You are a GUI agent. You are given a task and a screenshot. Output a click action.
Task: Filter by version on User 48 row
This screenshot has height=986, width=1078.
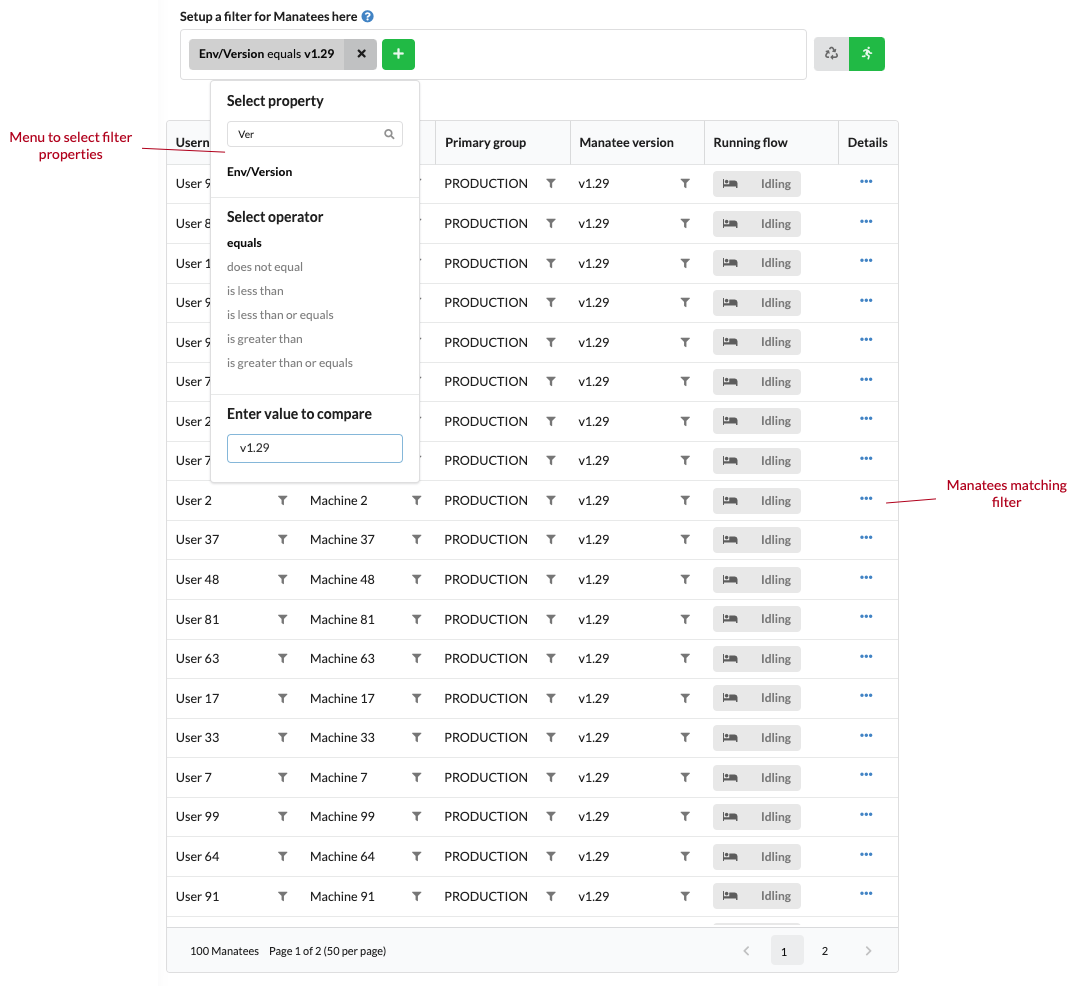(685, 580)
